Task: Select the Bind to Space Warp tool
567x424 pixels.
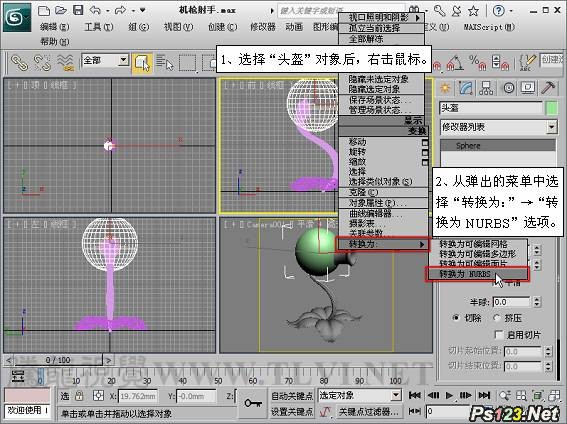Action: click(65, 62)
